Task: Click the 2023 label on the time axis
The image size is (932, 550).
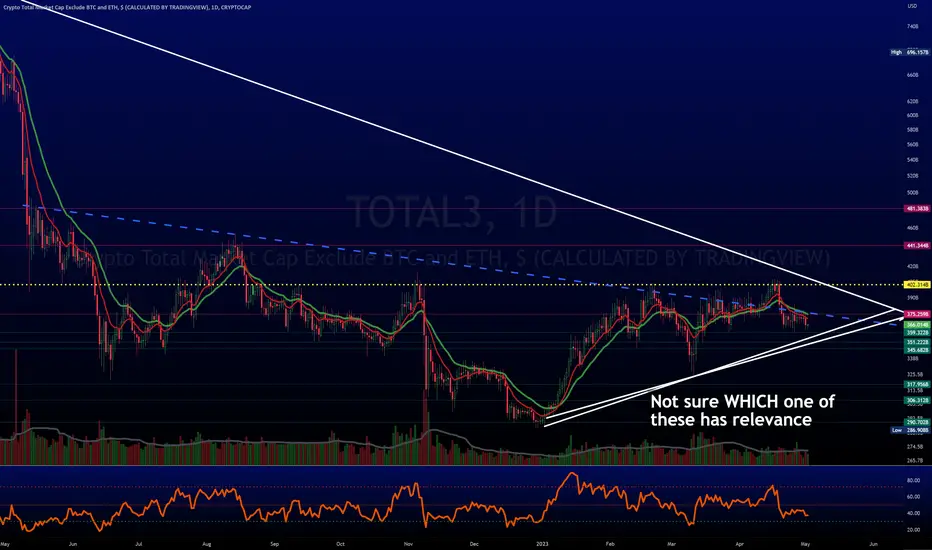Action: [542, 543]
